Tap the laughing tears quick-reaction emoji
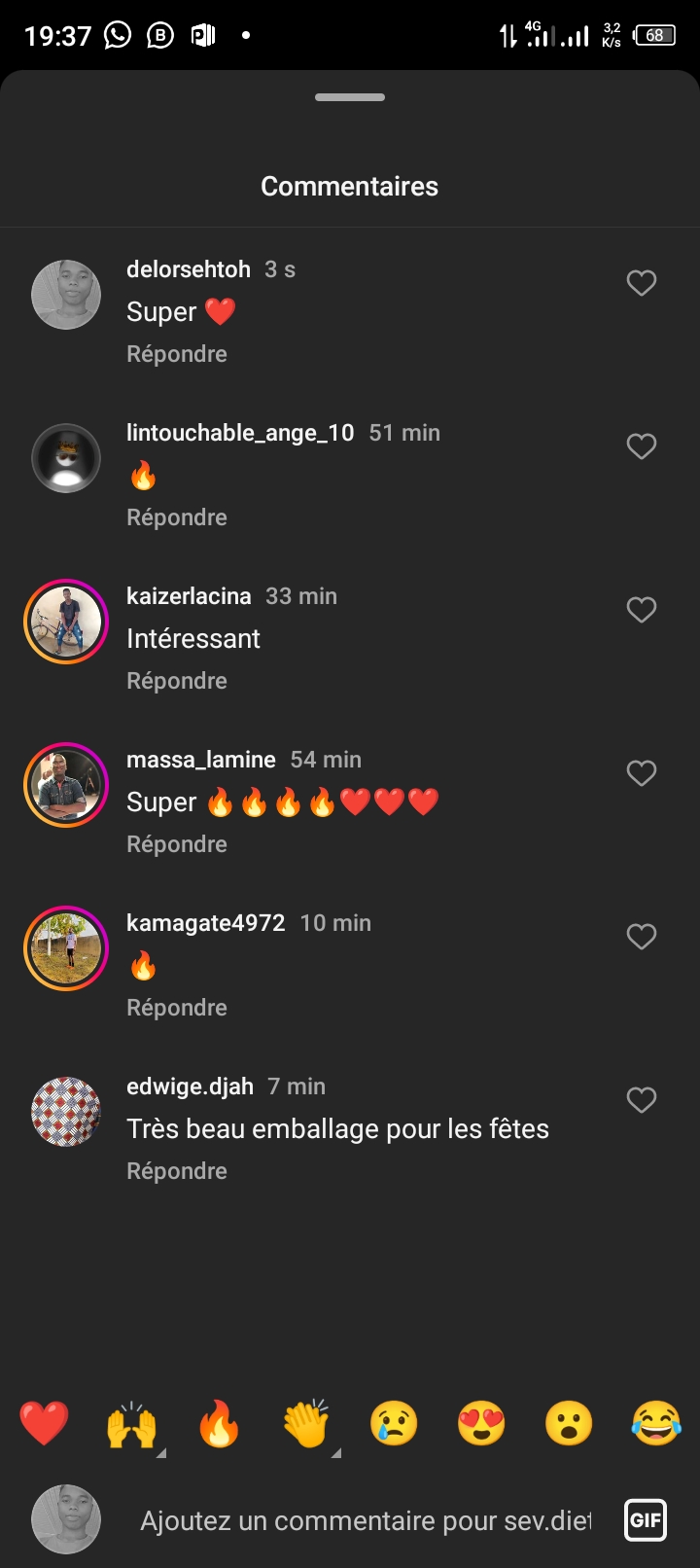700x1568 pixels. pos(656,1424)
